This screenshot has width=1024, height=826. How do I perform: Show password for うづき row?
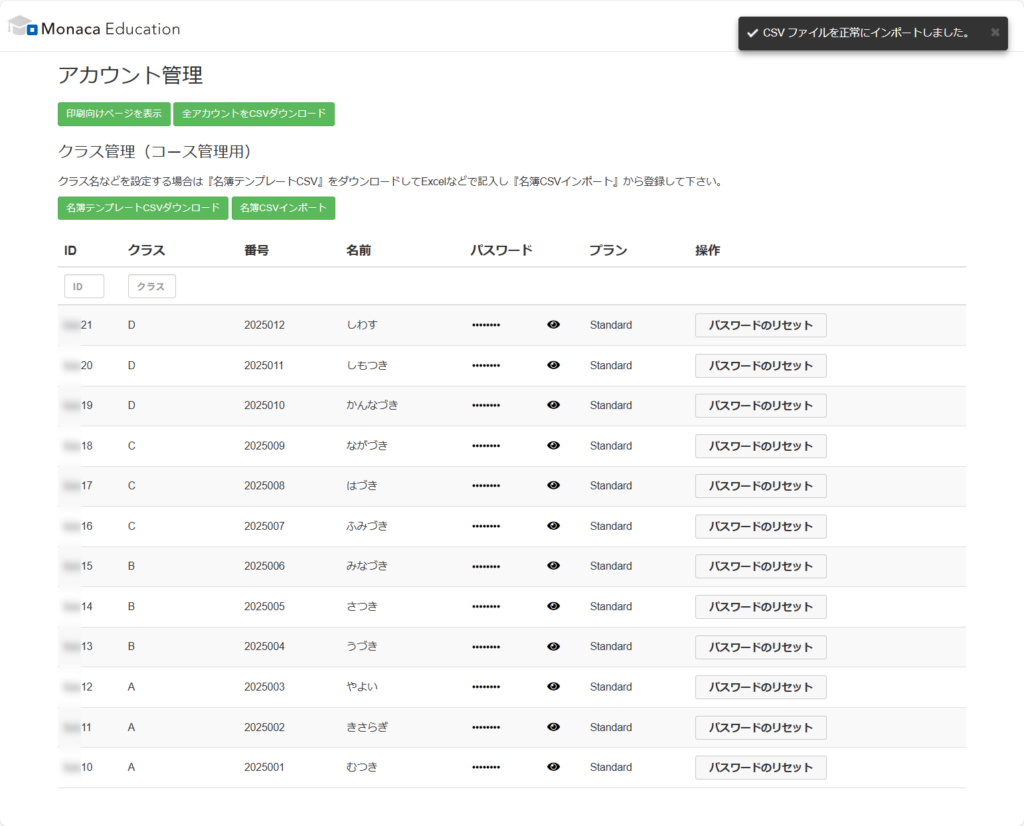tap(553, 646)
